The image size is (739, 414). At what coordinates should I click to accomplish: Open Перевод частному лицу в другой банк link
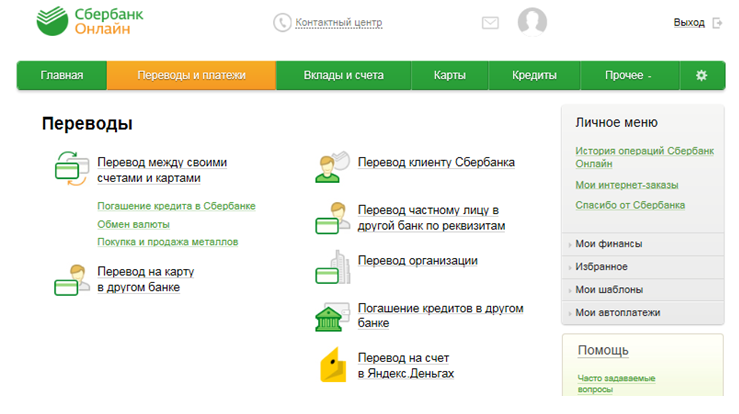click(x=431, y=218)
